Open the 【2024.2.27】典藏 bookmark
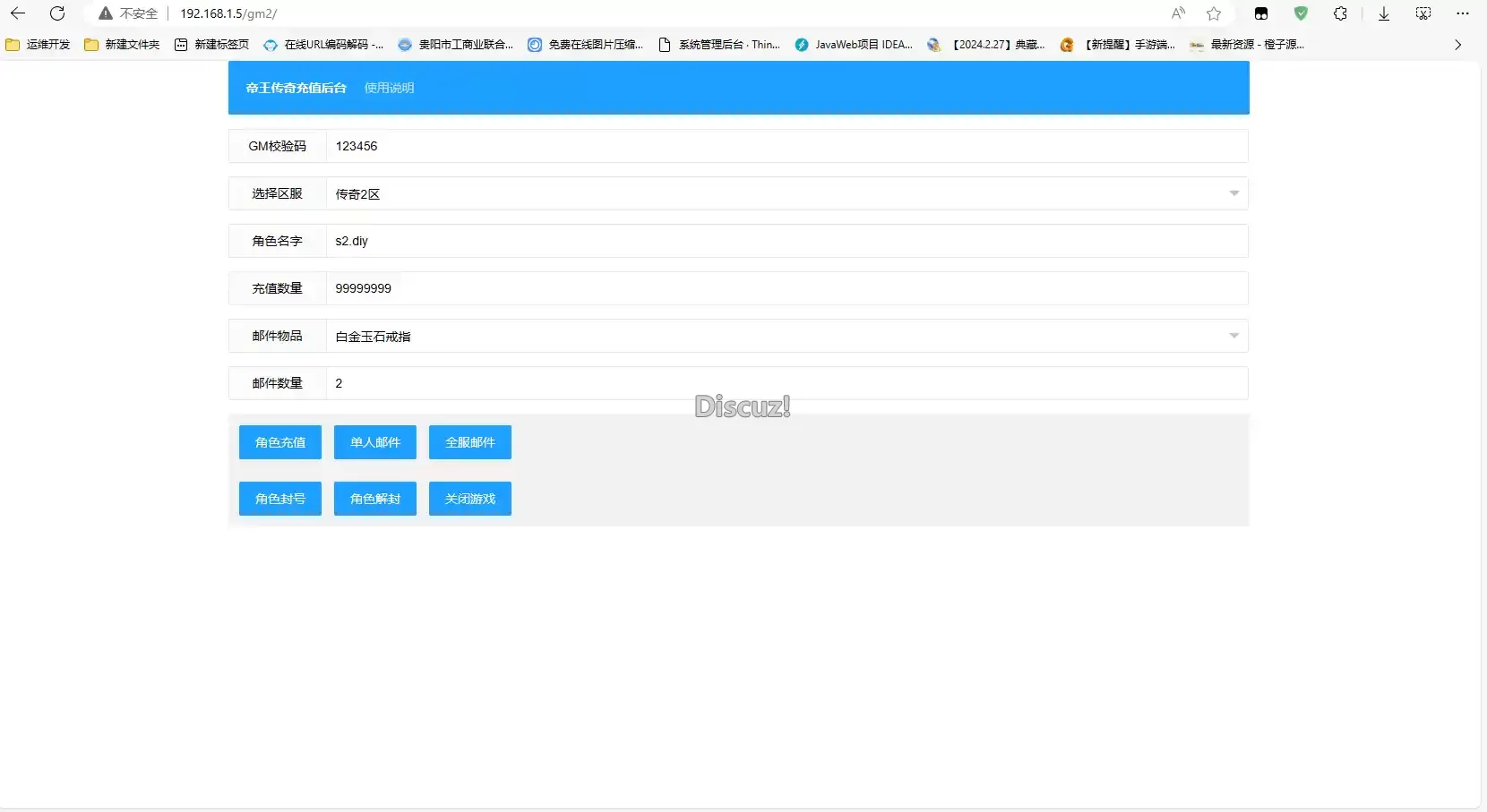This screenshot has width=1487, height=812. point(985,45)
